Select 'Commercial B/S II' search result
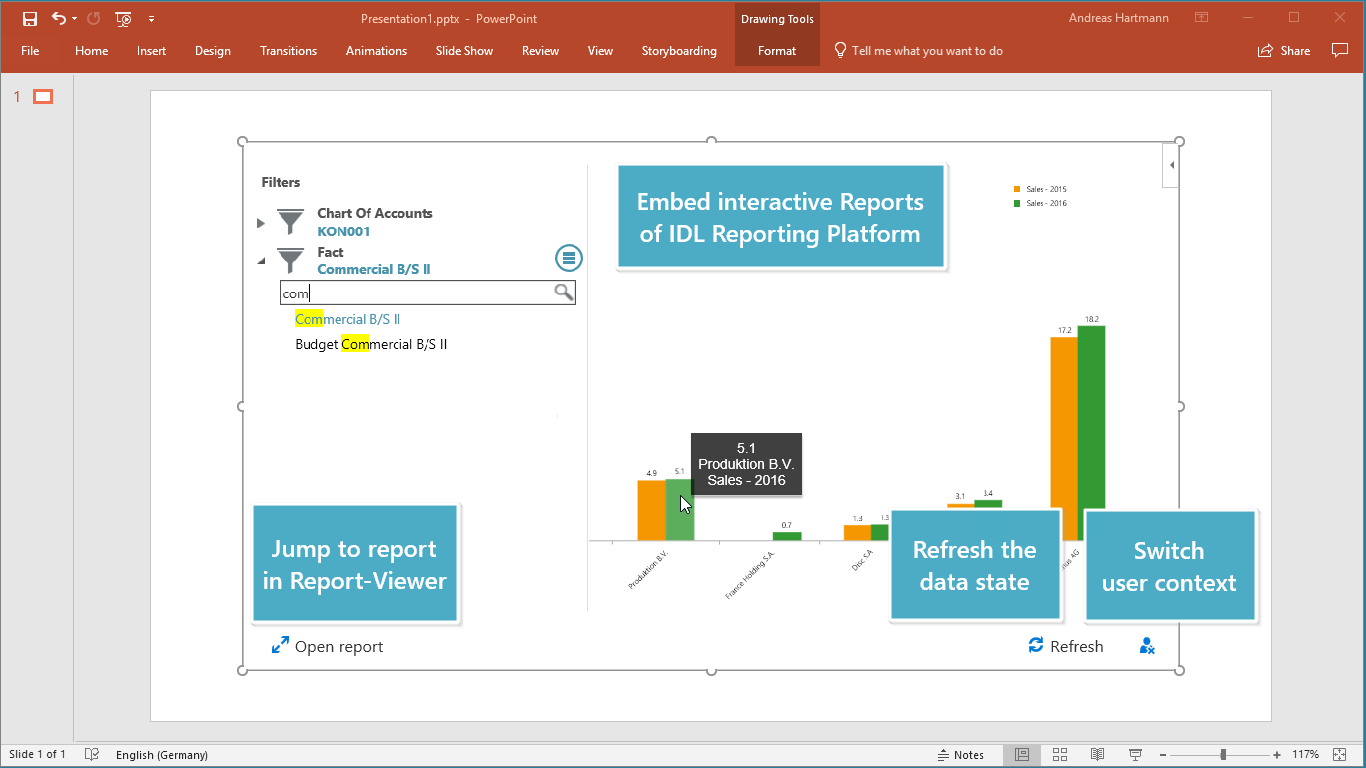Viewport: 1366px width, 768px height. pos(348,319)
